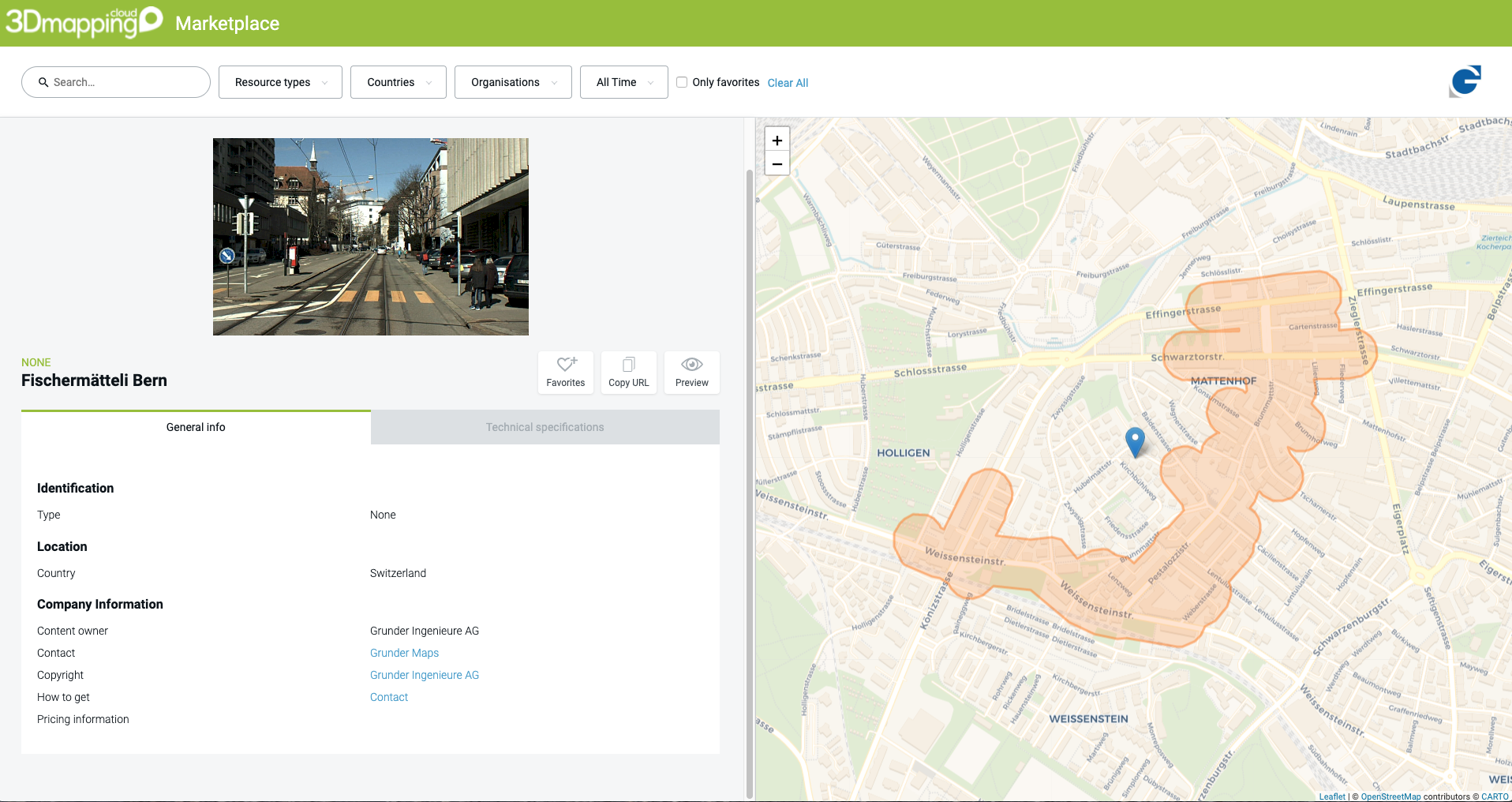Screen dimensions: 1512x802
Task: Click HOLLIGEN district label on map
Action: tap(904, 453)
